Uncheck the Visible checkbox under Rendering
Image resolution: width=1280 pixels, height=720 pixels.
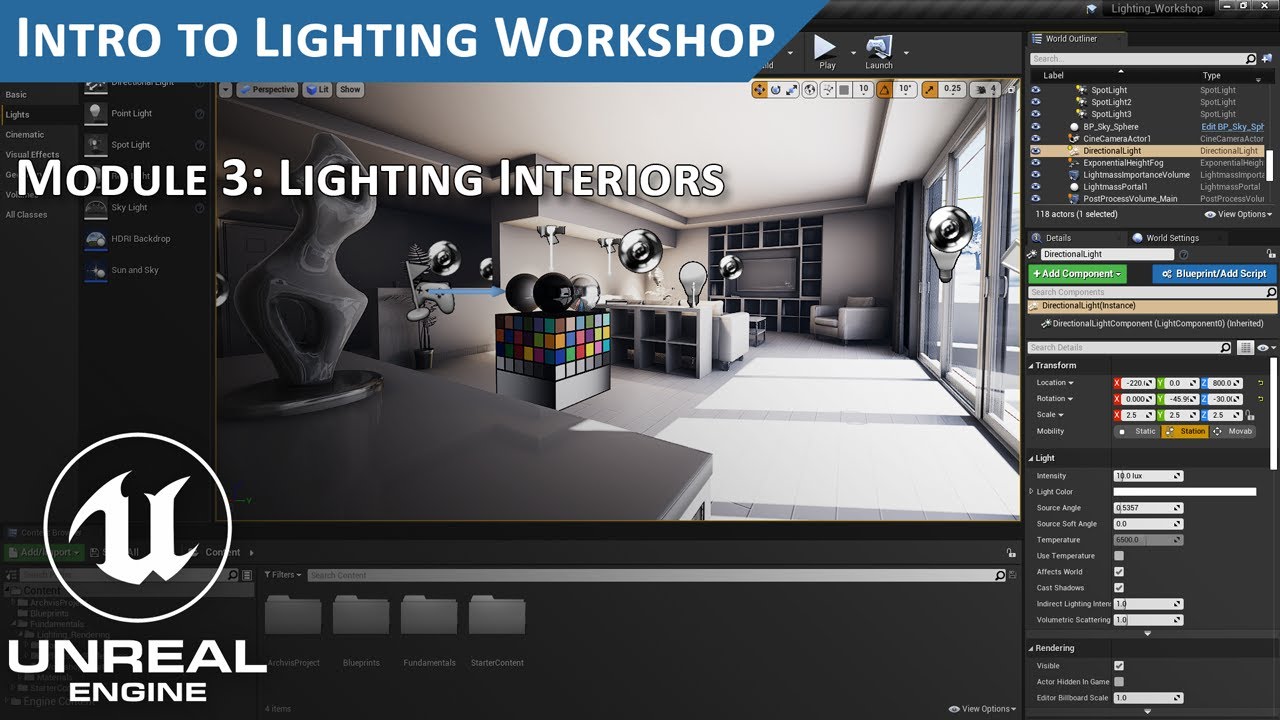click(x=1119, y=666)
